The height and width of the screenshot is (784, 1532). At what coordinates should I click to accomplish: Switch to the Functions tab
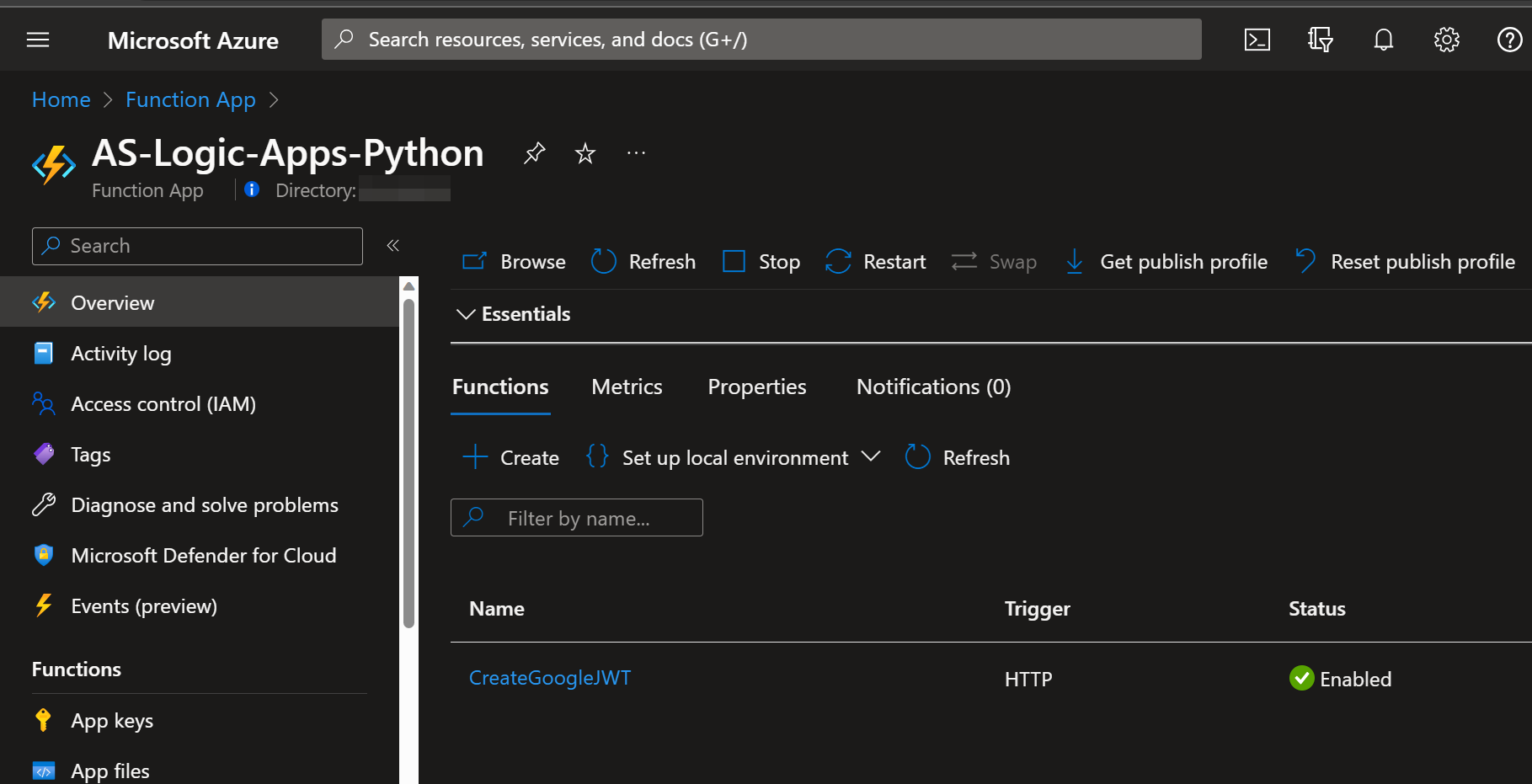[x=500, y=387]
